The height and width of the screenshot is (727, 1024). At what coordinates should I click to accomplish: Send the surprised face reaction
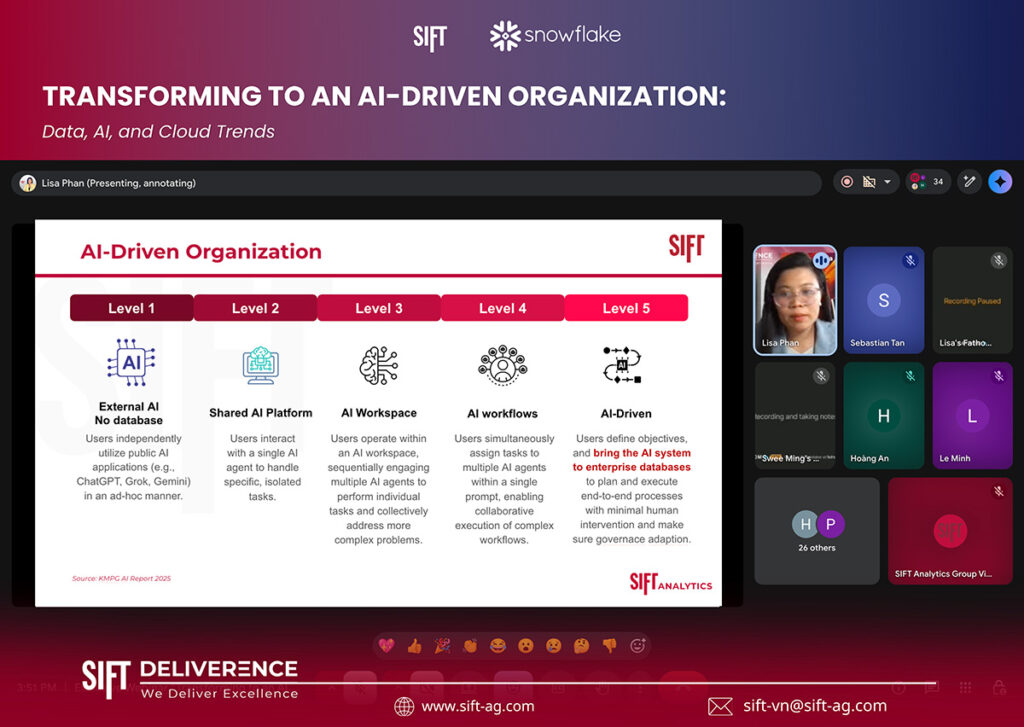526,646
